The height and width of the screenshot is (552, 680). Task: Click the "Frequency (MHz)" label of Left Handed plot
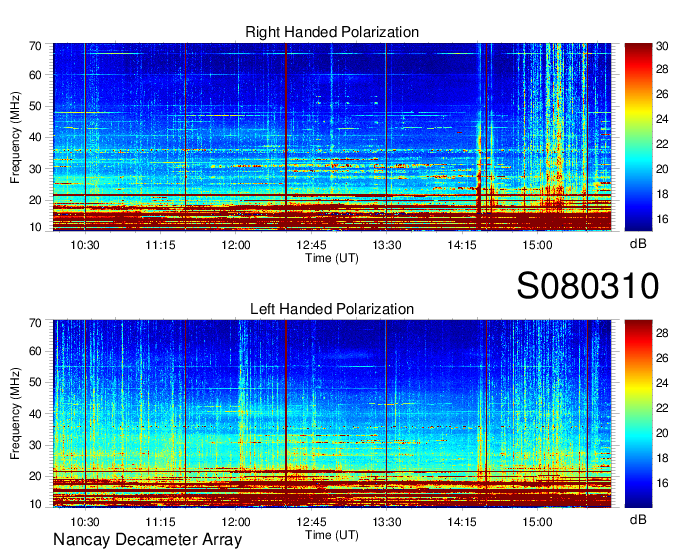(15, 414)
